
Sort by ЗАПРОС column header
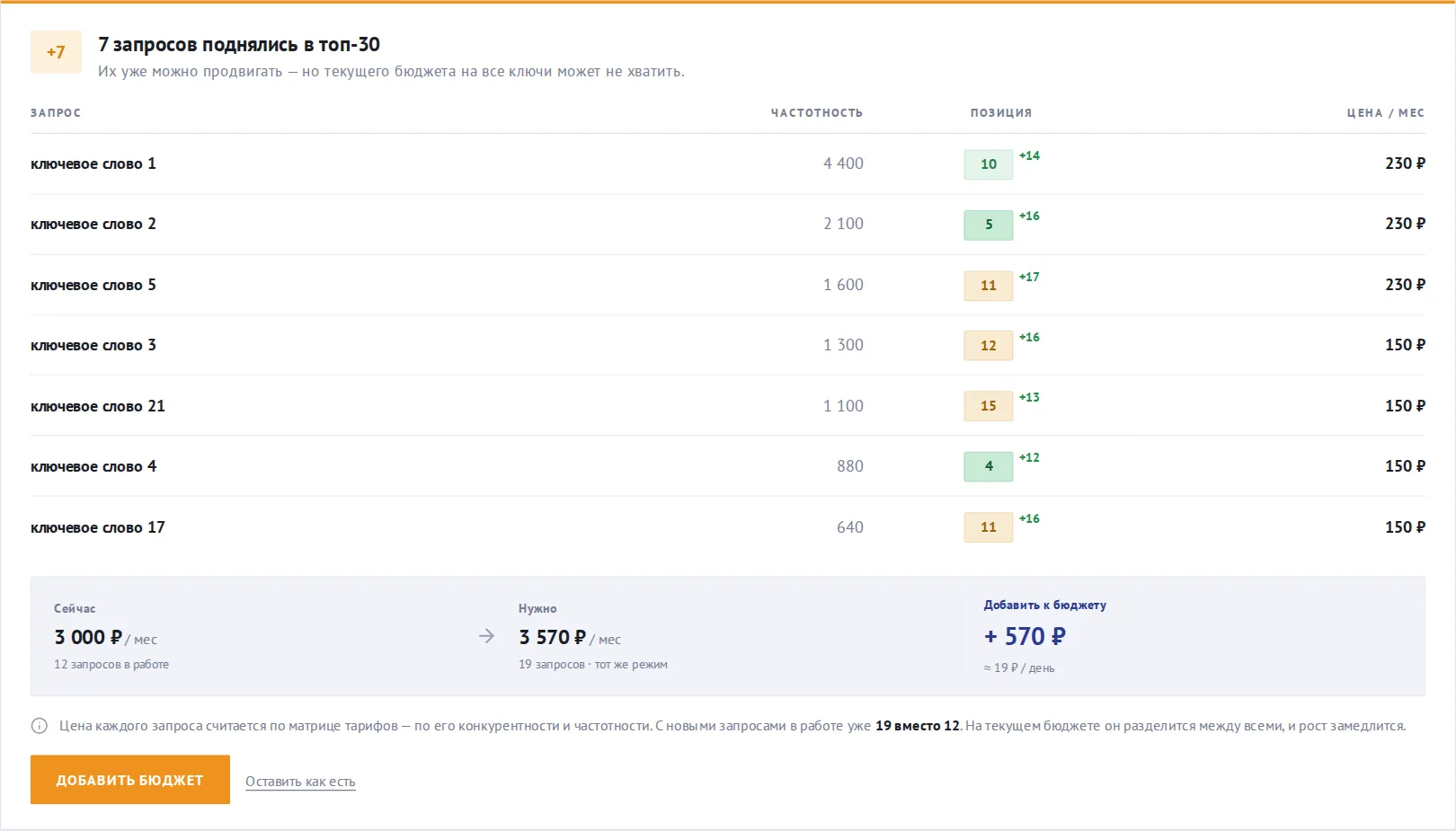click(56, 113)
